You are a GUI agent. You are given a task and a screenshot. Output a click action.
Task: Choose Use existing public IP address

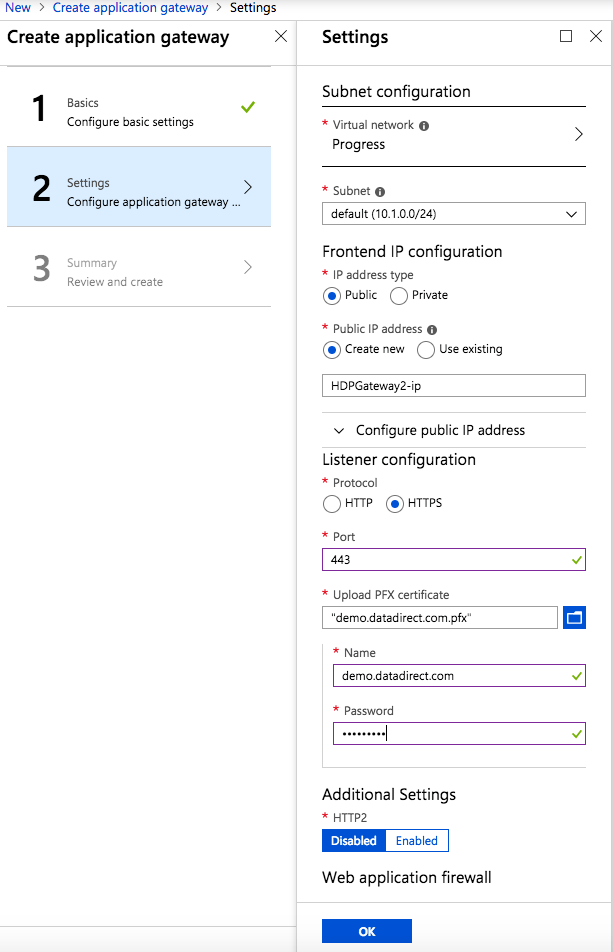[x=426, y=350]
